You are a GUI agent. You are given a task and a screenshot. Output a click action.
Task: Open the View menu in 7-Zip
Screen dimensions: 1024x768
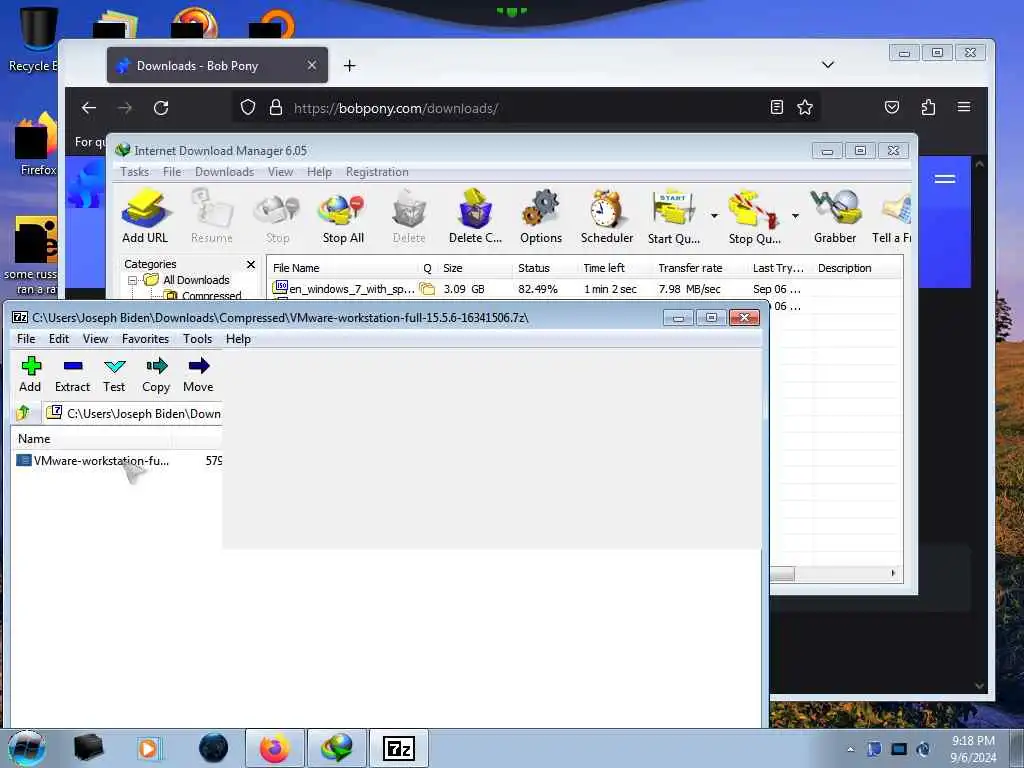click(95, 338)
